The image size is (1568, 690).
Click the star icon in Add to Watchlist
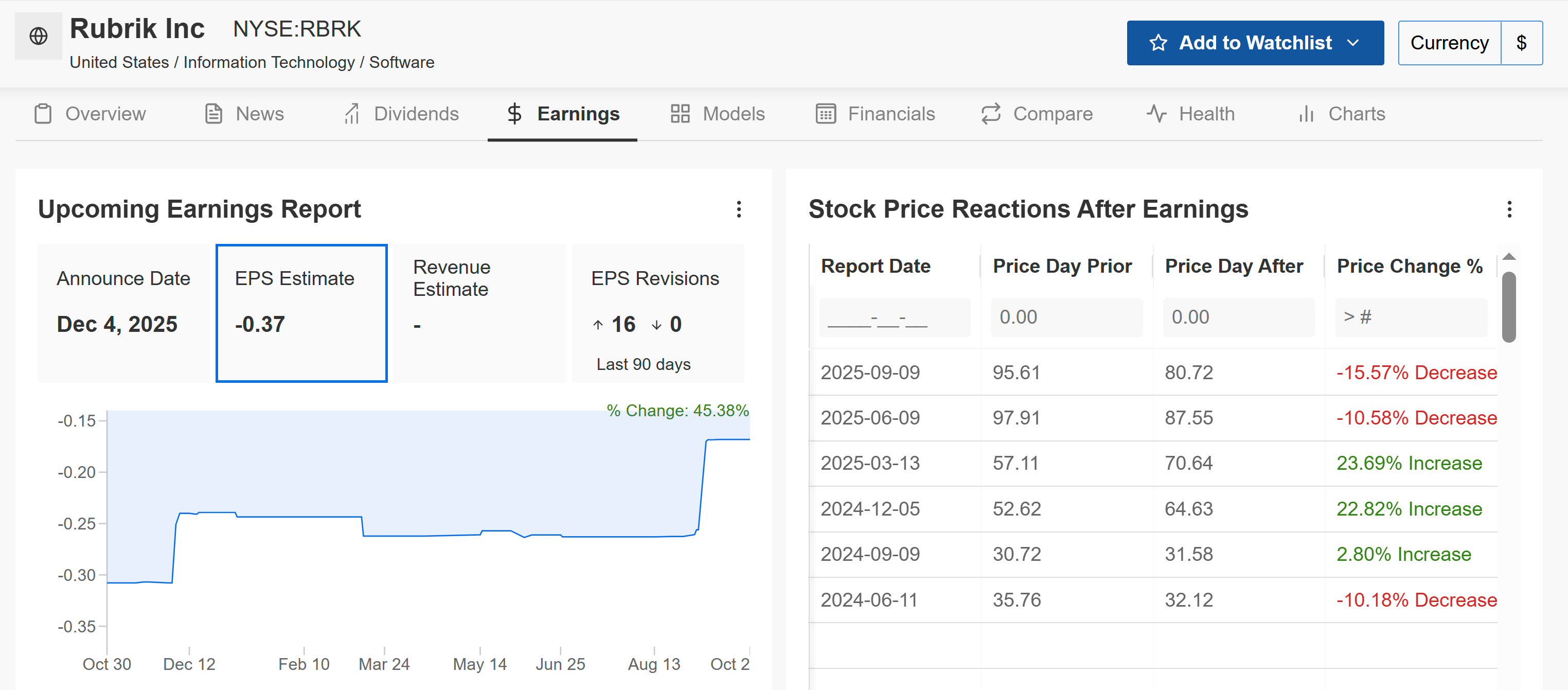pos(1158,43)
